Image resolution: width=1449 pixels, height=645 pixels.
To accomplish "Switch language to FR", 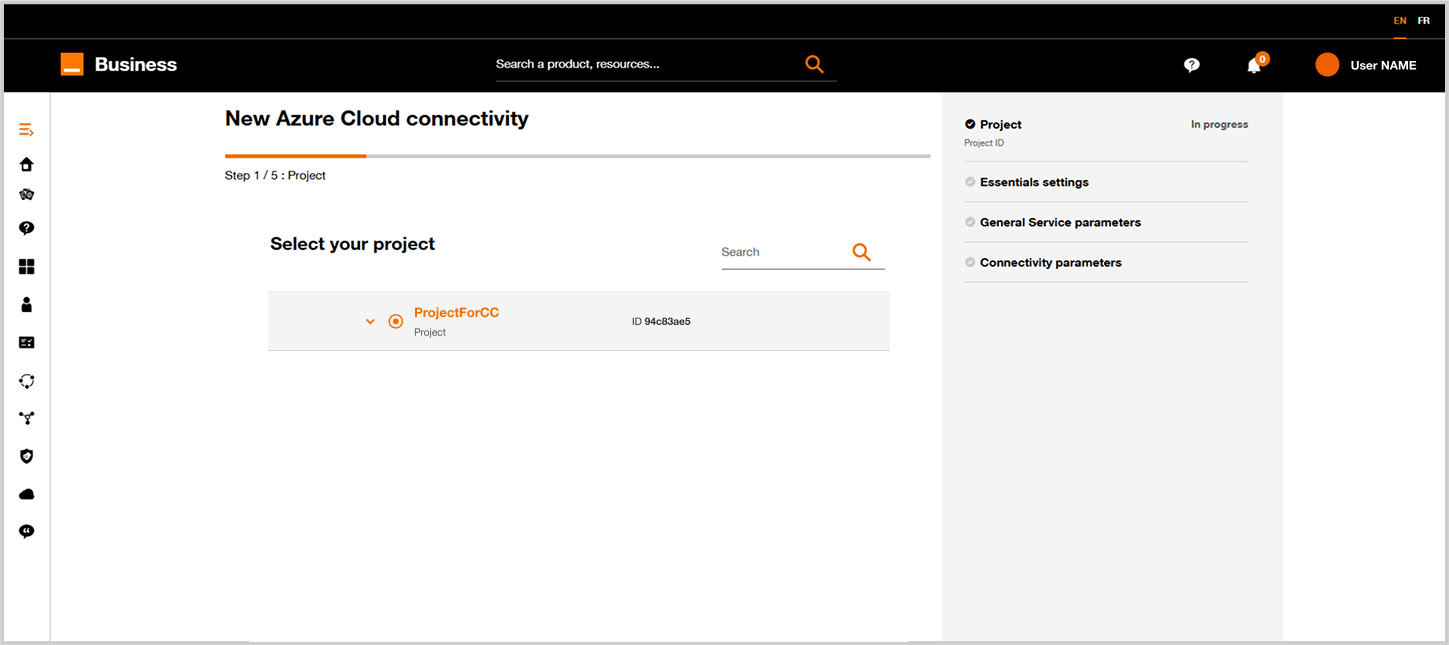I will 1424,21.
